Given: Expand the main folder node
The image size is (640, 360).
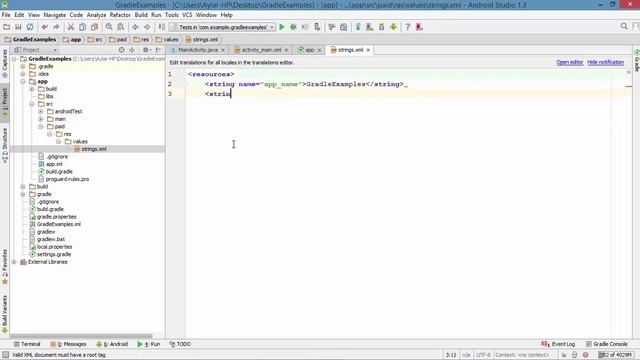Looking at the screenshot, I should click(x=41, y=119).
